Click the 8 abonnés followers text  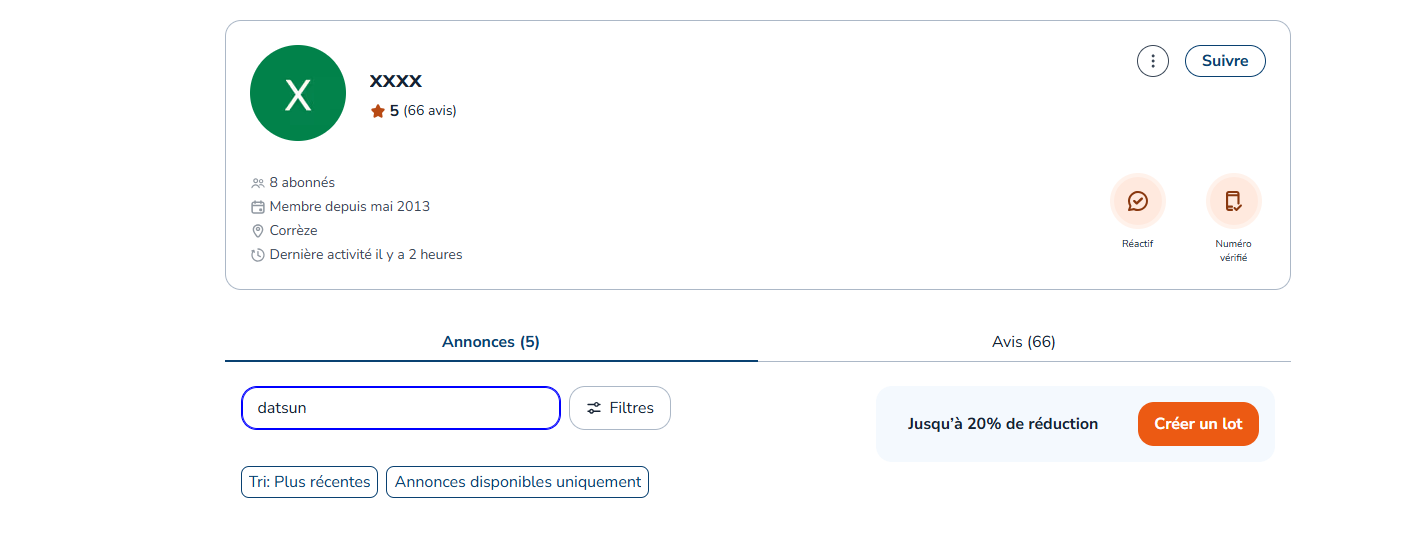[302, 183]
